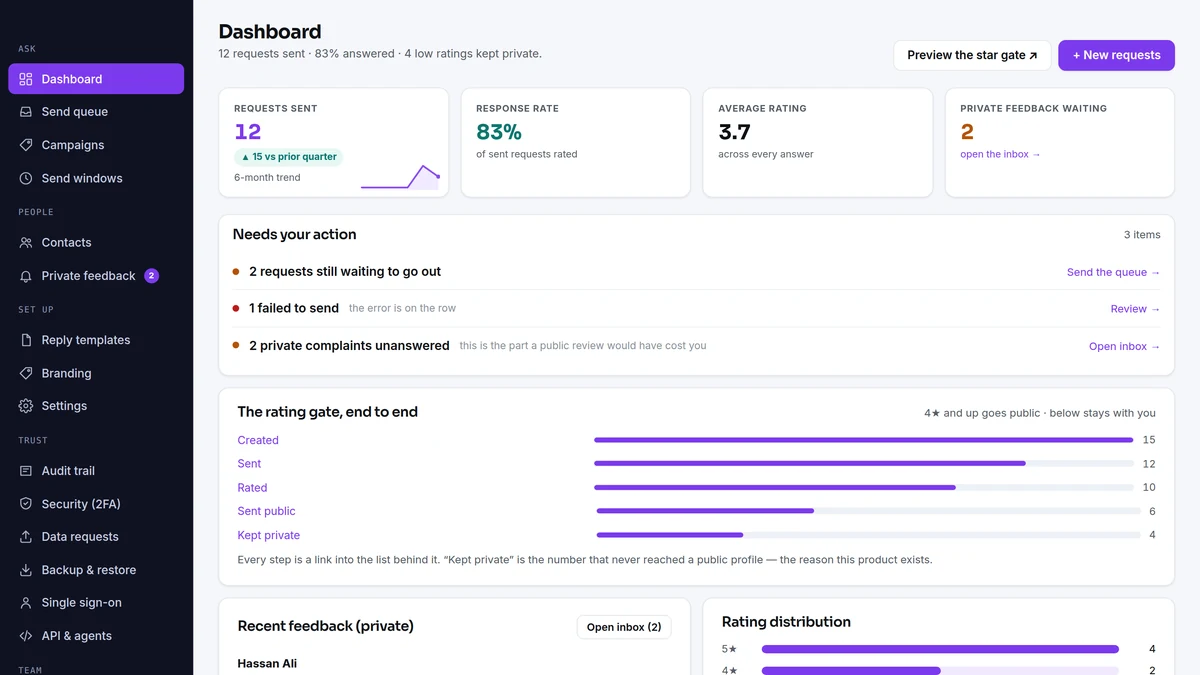Click the Audit trail list icon
The image size is (1200, 675).
tap(26, 471)
